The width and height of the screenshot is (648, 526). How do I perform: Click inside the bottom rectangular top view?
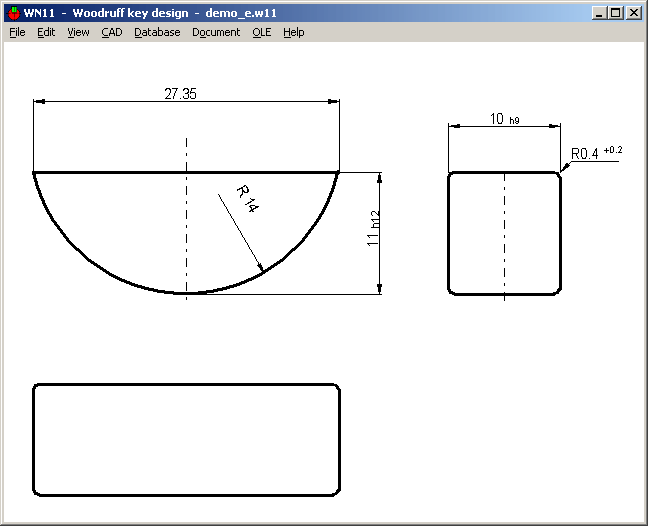click(186, 439)
